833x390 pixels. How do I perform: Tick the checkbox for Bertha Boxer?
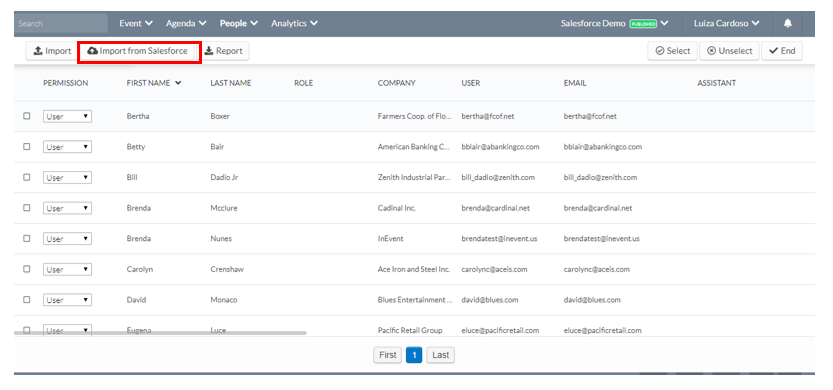coord(27,116)
